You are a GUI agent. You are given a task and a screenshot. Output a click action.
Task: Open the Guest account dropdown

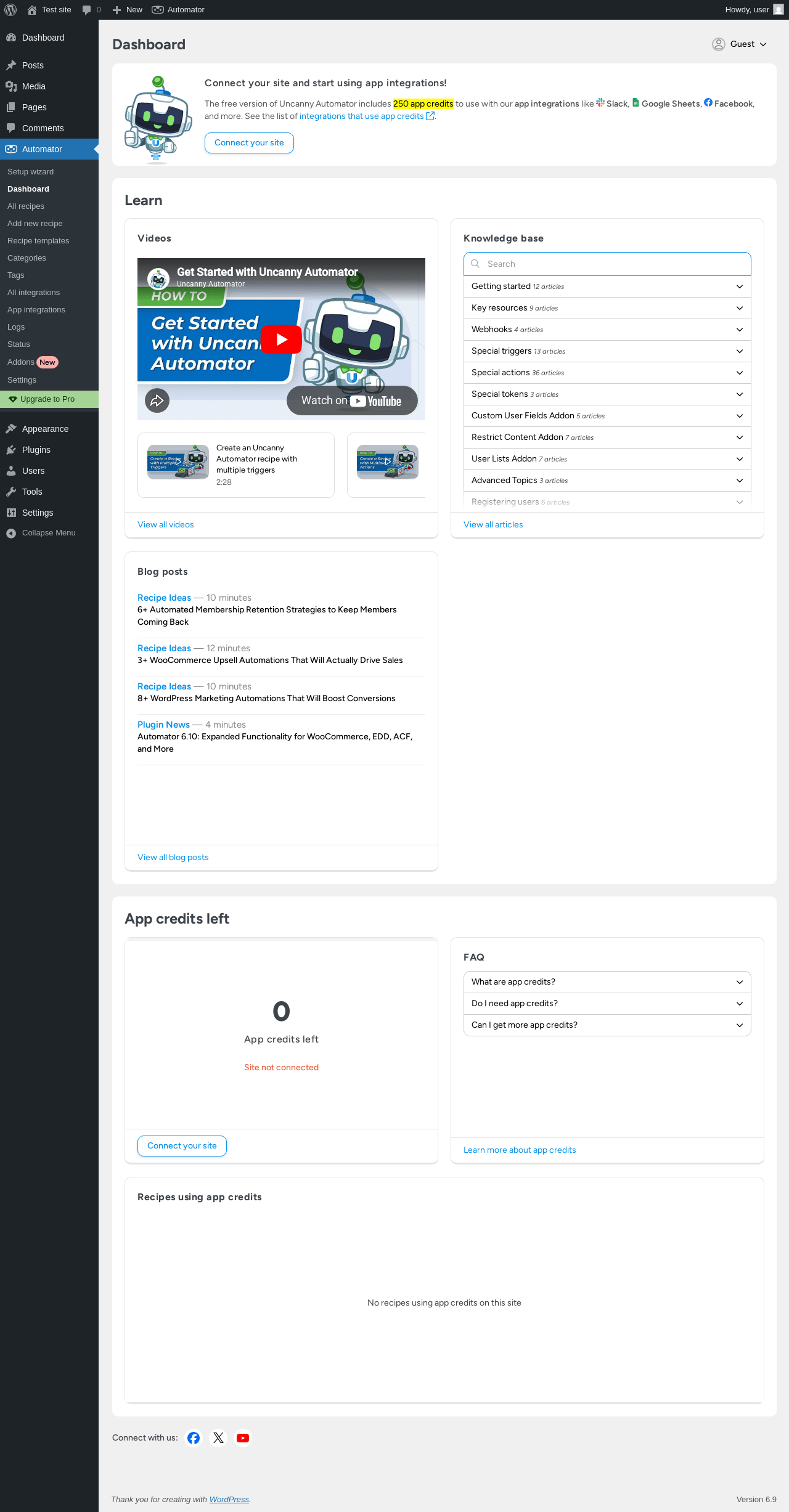(740, 44)
